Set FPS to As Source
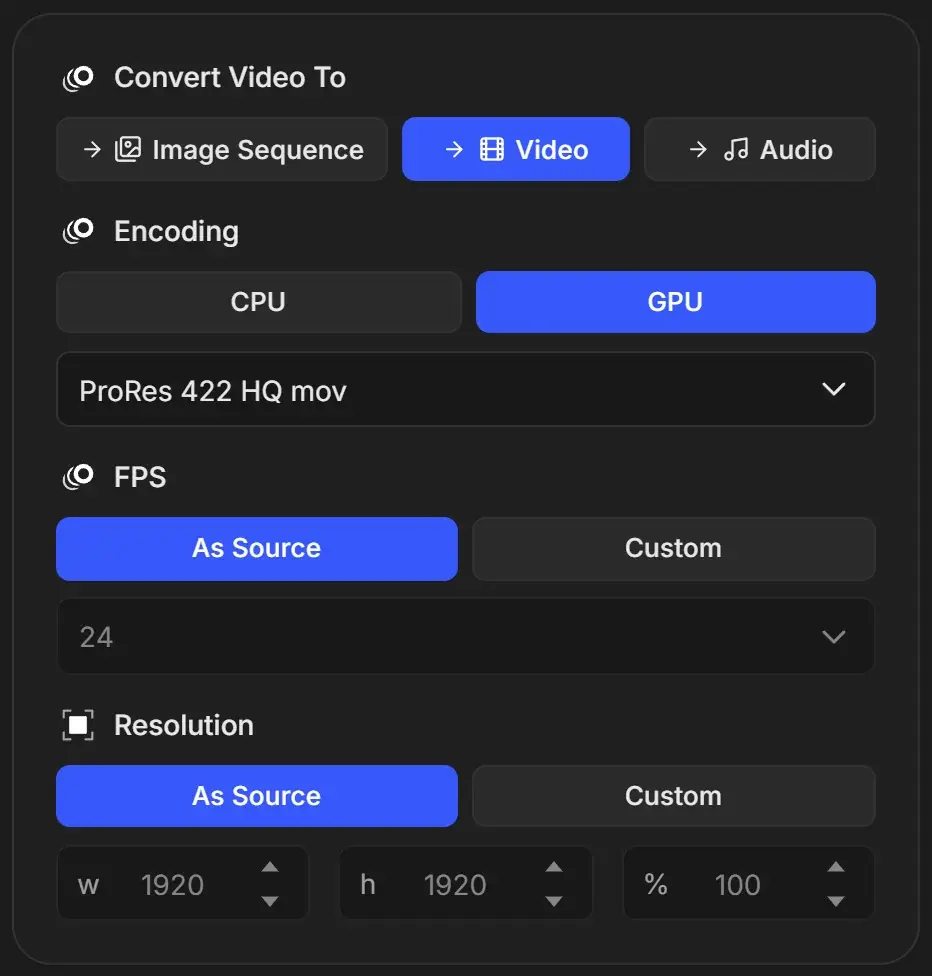Screen dimensions: 932x976 pyautogui.click(x=257, y=549)
